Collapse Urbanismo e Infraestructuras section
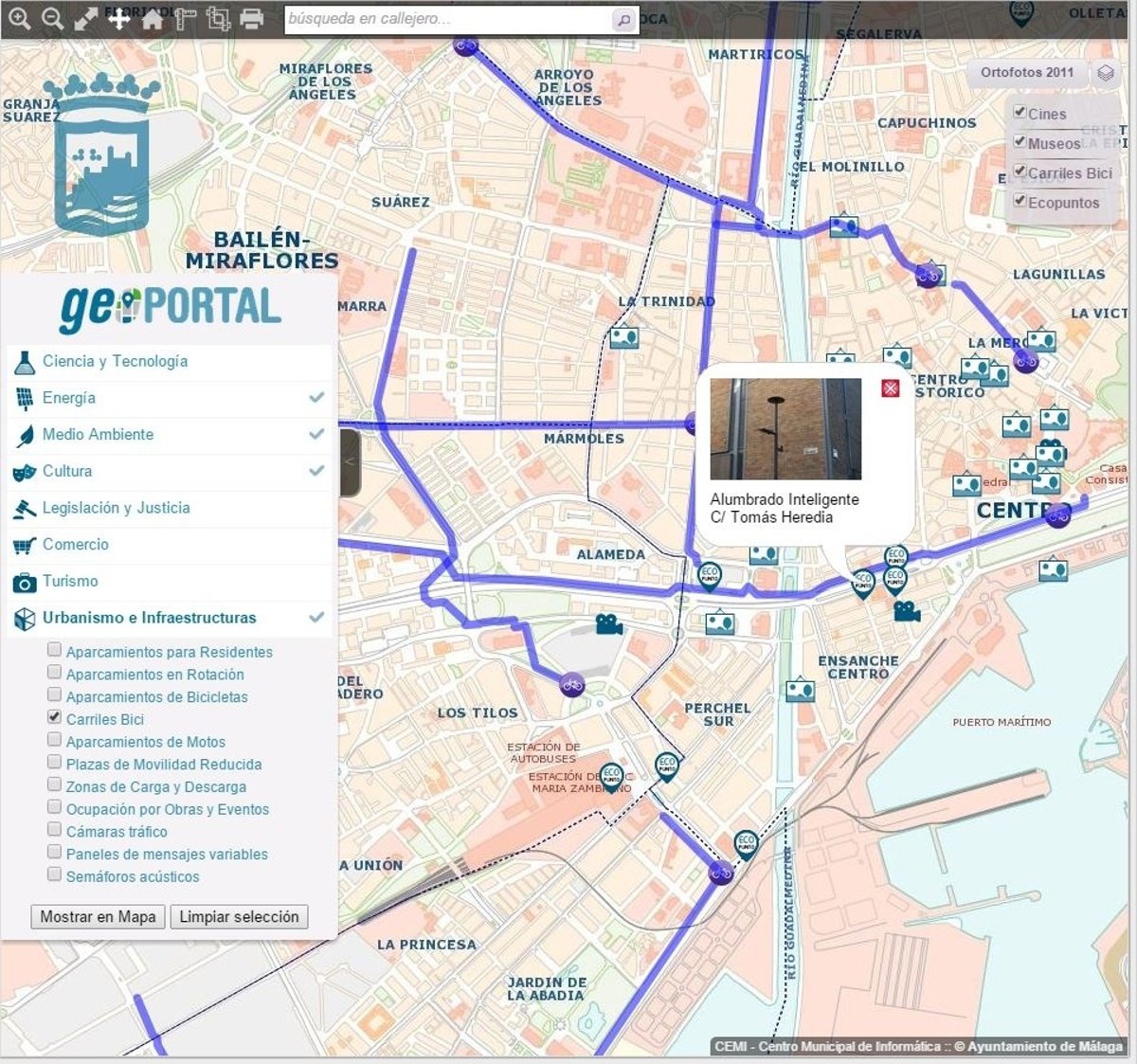This screenshot has width=1137, height=1064. (149, 618)
